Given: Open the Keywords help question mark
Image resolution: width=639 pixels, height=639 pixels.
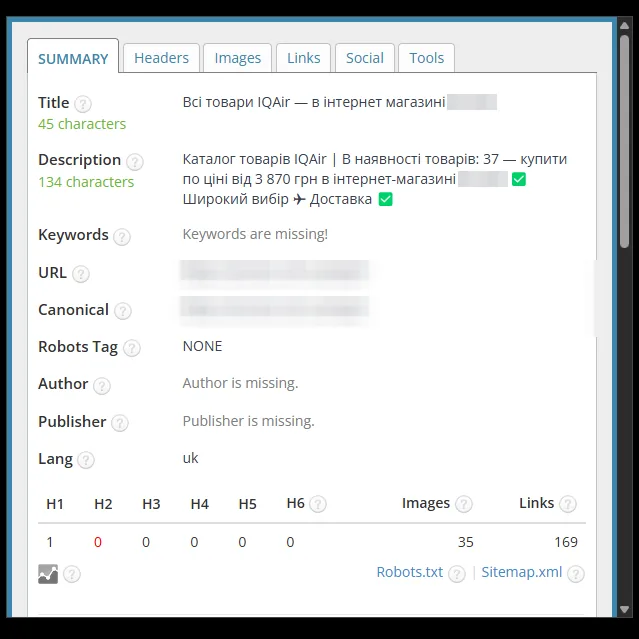Looking at the screenshot, I should tap(122, 237).
